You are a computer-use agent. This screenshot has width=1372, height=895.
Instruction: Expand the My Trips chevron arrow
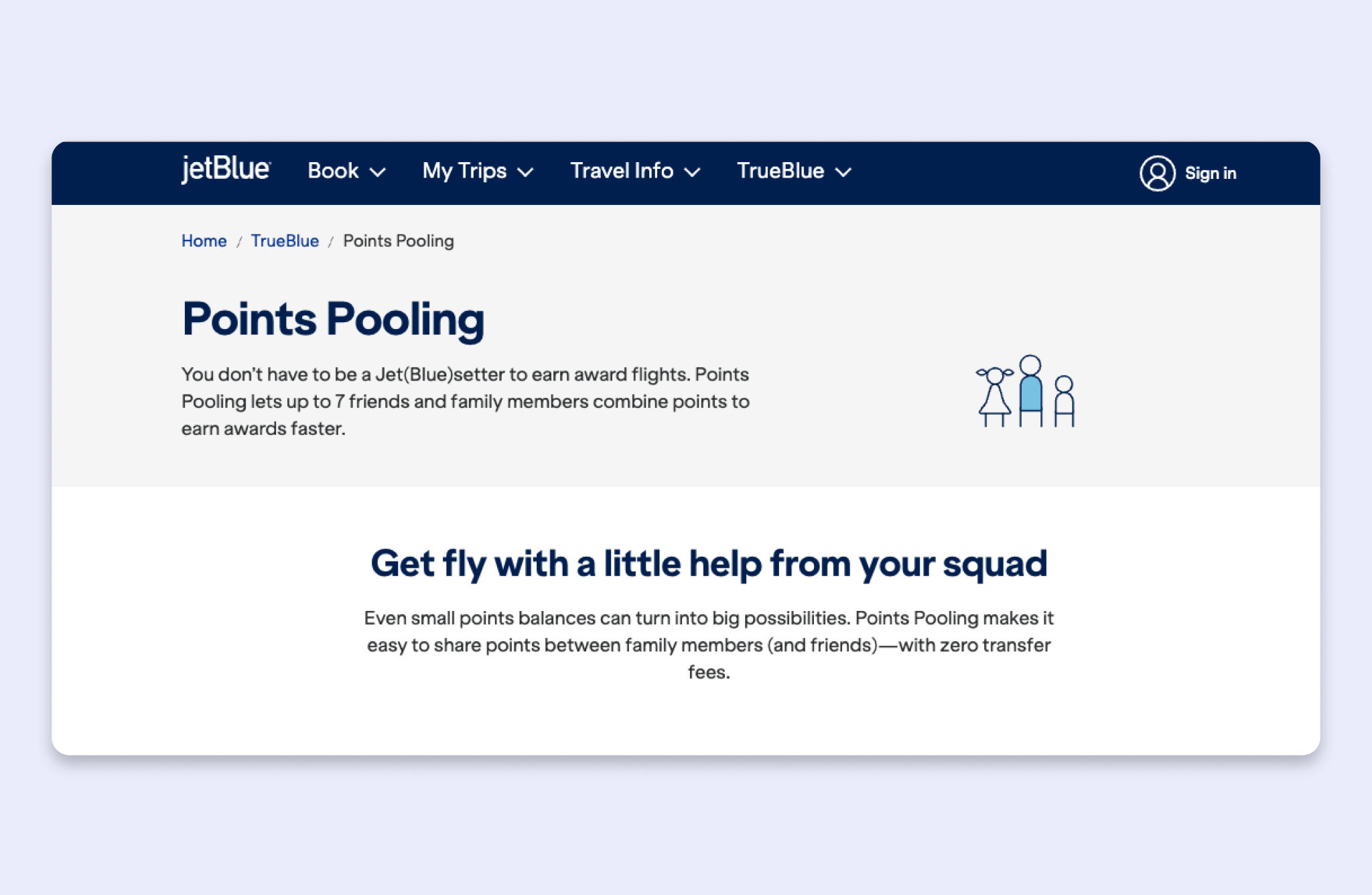click(526, 172)
